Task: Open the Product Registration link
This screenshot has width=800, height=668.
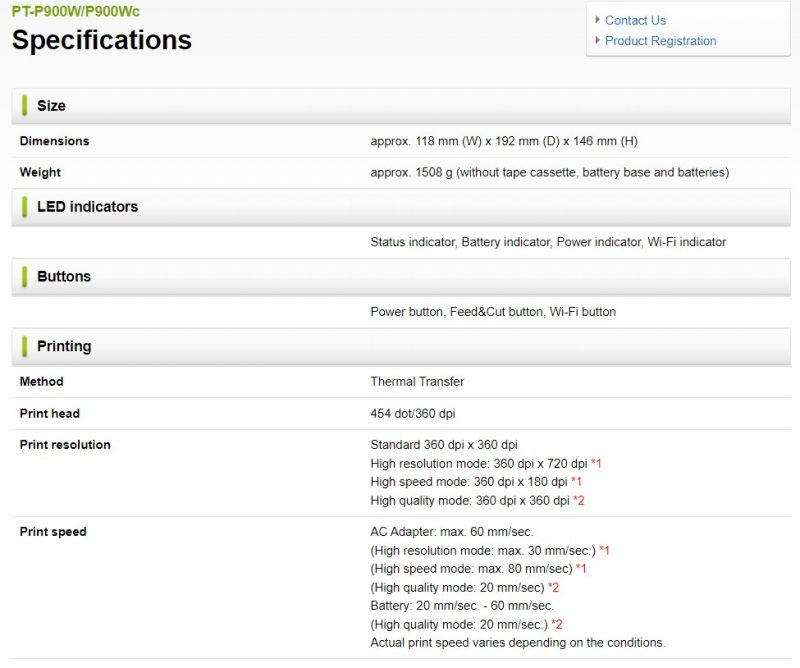Action: pyautogui.click(x=660, y=41)
